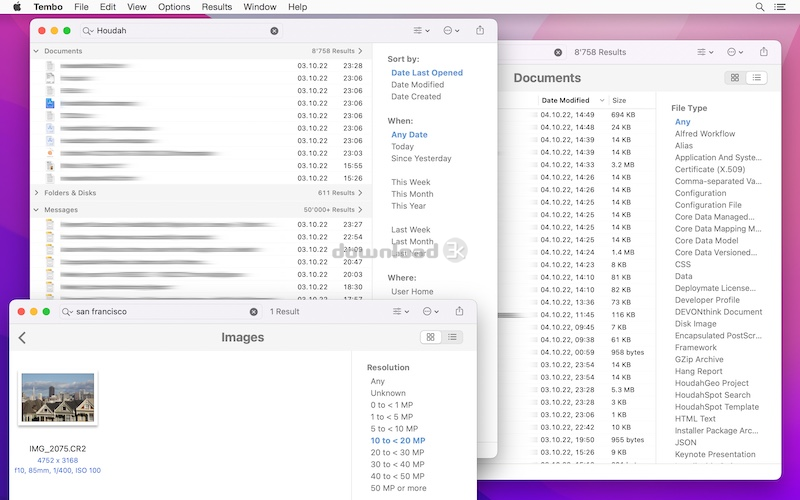Screen dimensions: 800x500
Task: Switch Images window to grid view
Action: [431, 337]
